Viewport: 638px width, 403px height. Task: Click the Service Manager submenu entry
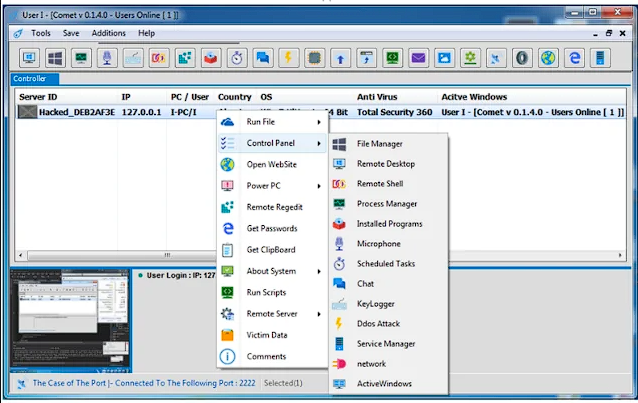point(385,344)
